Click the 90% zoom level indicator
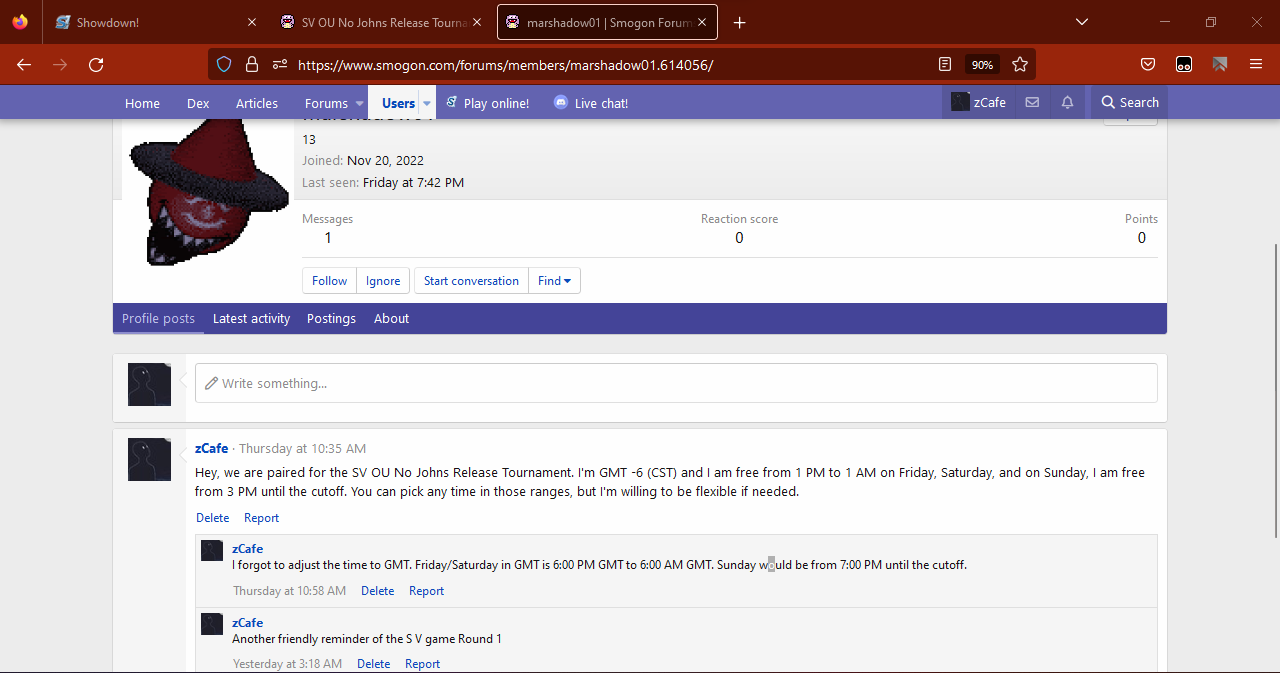The width and height of the screenshot is (1280, 673). [982, 64]
